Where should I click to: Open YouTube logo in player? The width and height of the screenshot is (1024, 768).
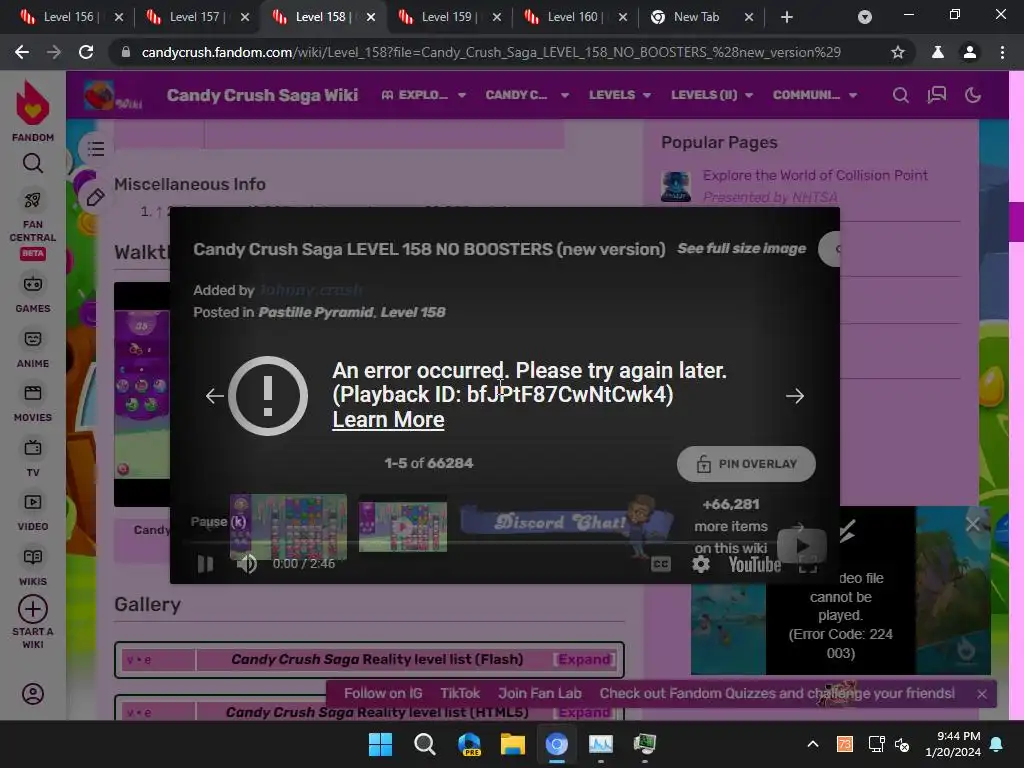(x=755, y=564)
